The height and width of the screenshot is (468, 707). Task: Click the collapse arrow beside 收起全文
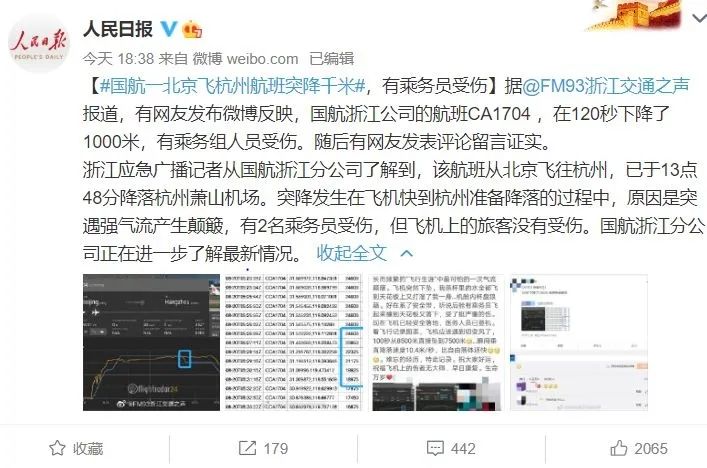[407, 253]
